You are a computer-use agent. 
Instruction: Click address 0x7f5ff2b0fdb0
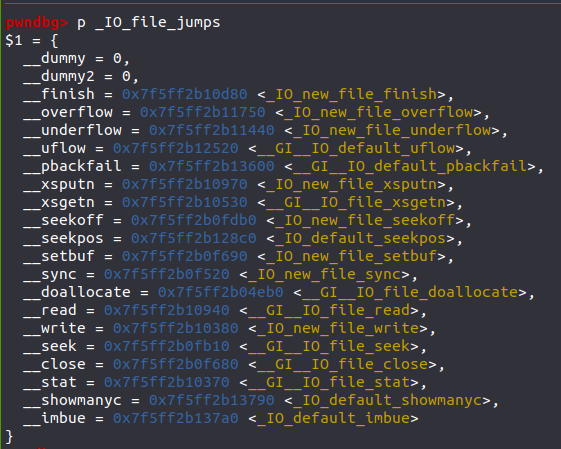[194, 220]
